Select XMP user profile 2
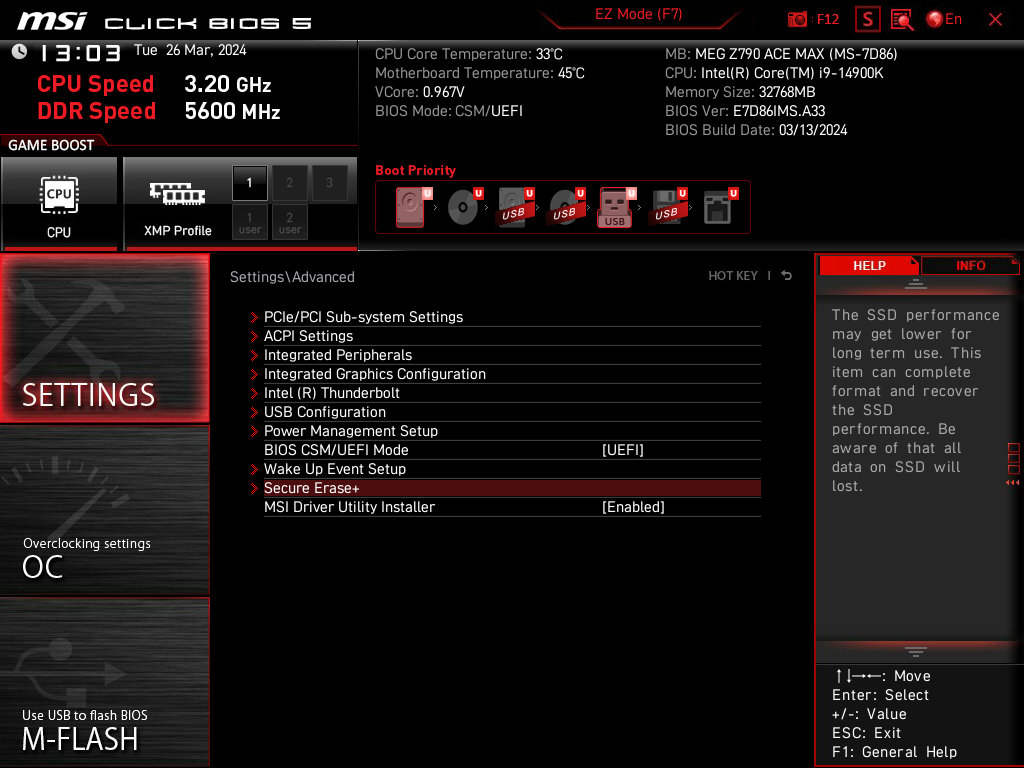The width and height of the screenshot is (1024, 768). coord(289,223)
